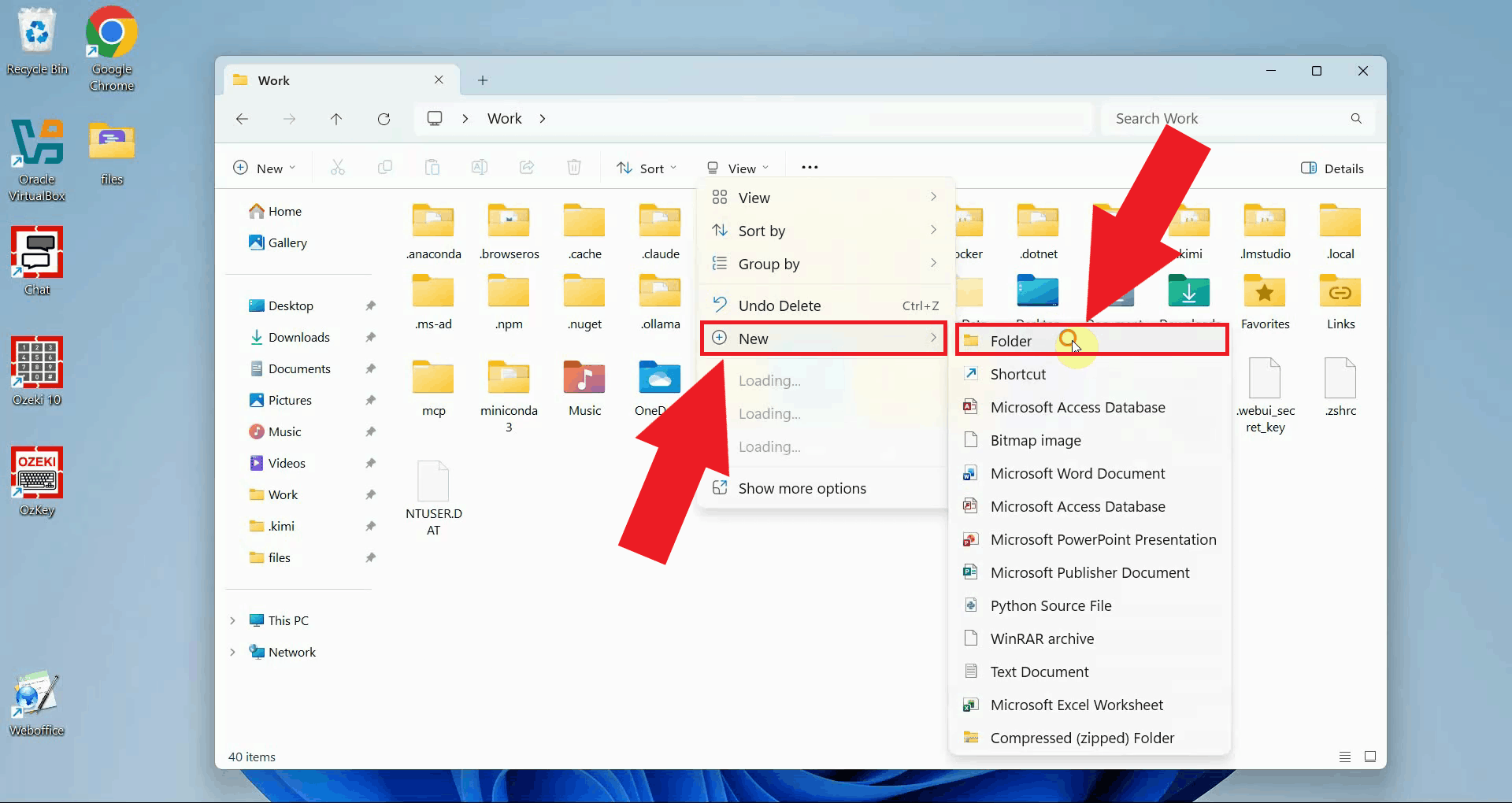This screenshot has width=1512, height=803.
Task: Select the Cut icon in the toolbar
Action: (x=338, y=167)
